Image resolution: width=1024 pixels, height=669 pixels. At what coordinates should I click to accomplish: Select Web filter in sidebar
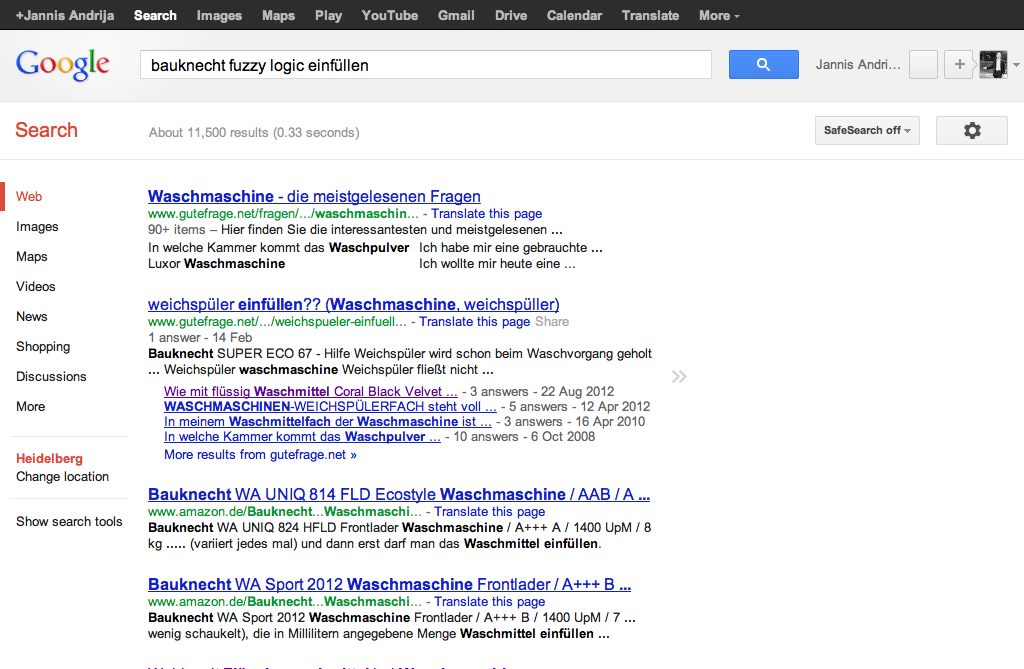(29, 197)
